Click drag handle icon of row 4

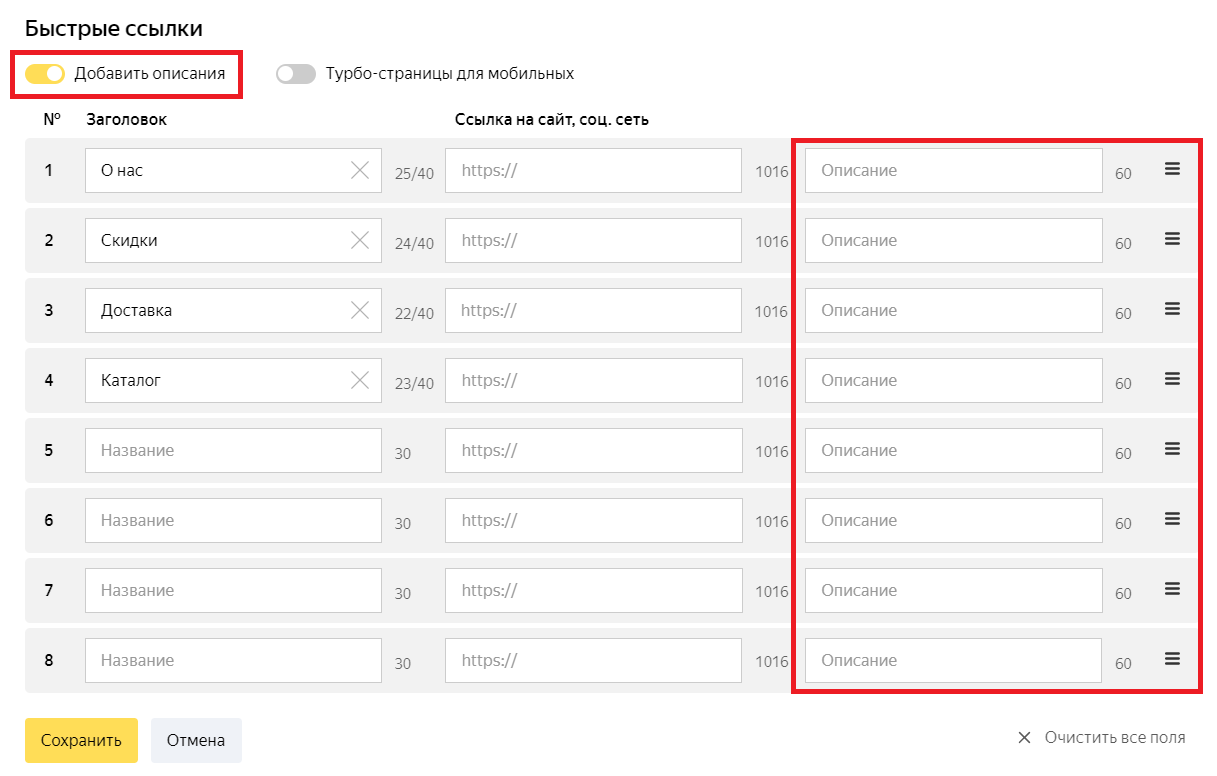pos(1172,379)
